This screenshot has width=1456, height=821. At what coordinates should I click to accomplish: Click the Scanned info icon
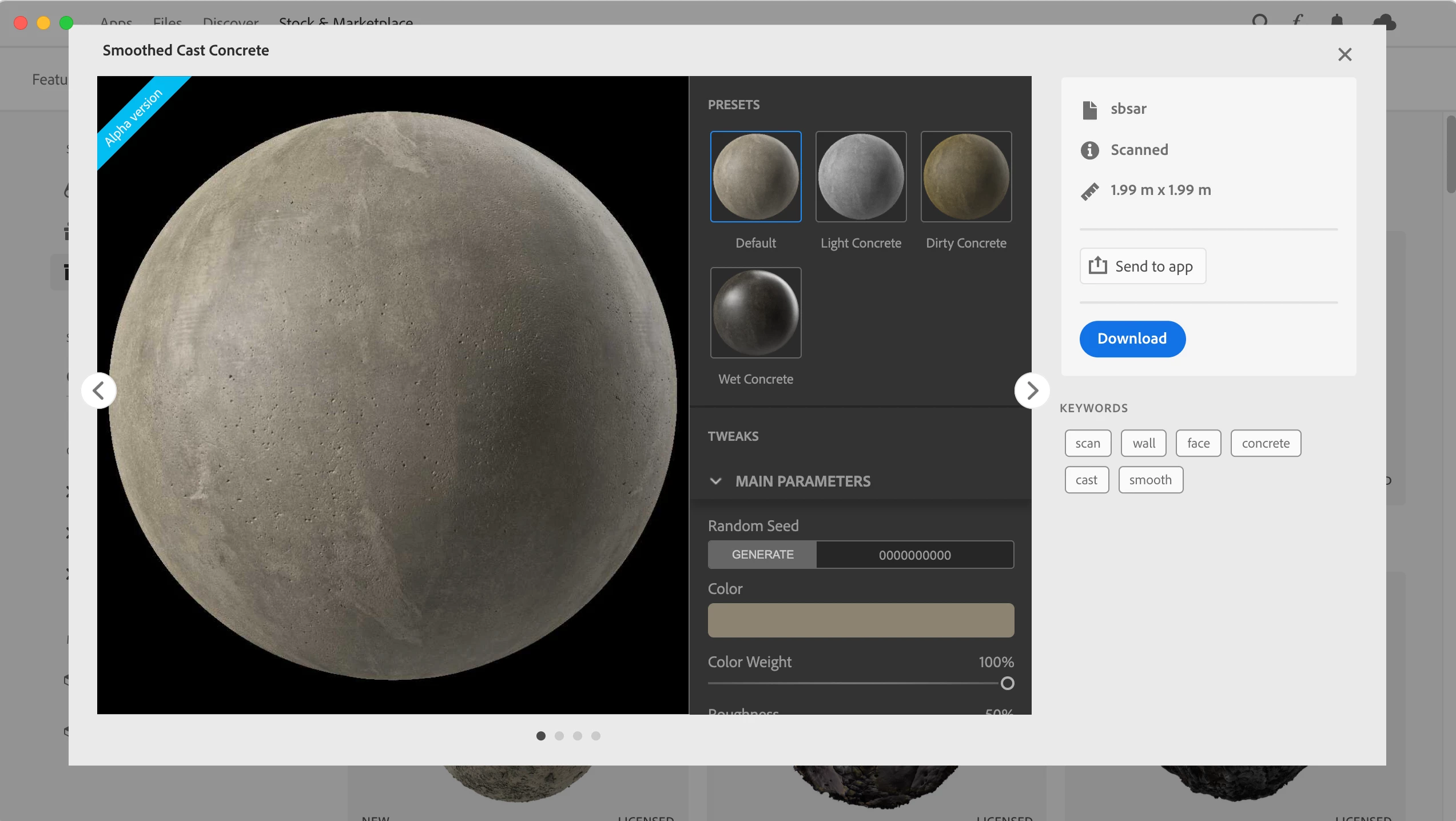(x=1089, y=150)
